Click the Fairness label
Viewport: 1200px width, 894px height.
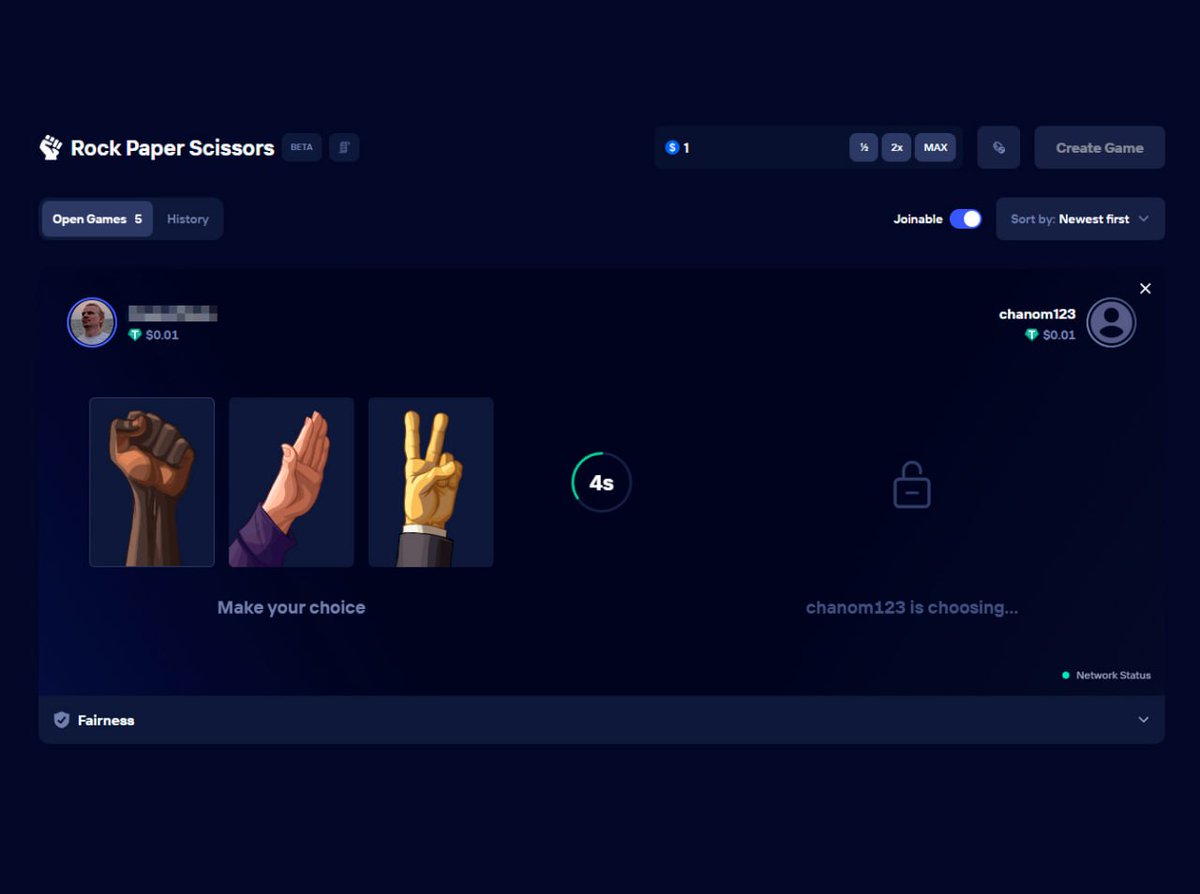tap(106, 720)
